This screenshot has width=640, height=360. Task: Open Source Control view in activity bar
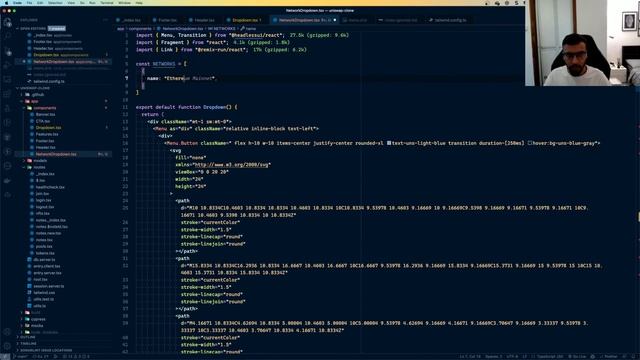tap(7, 51)
